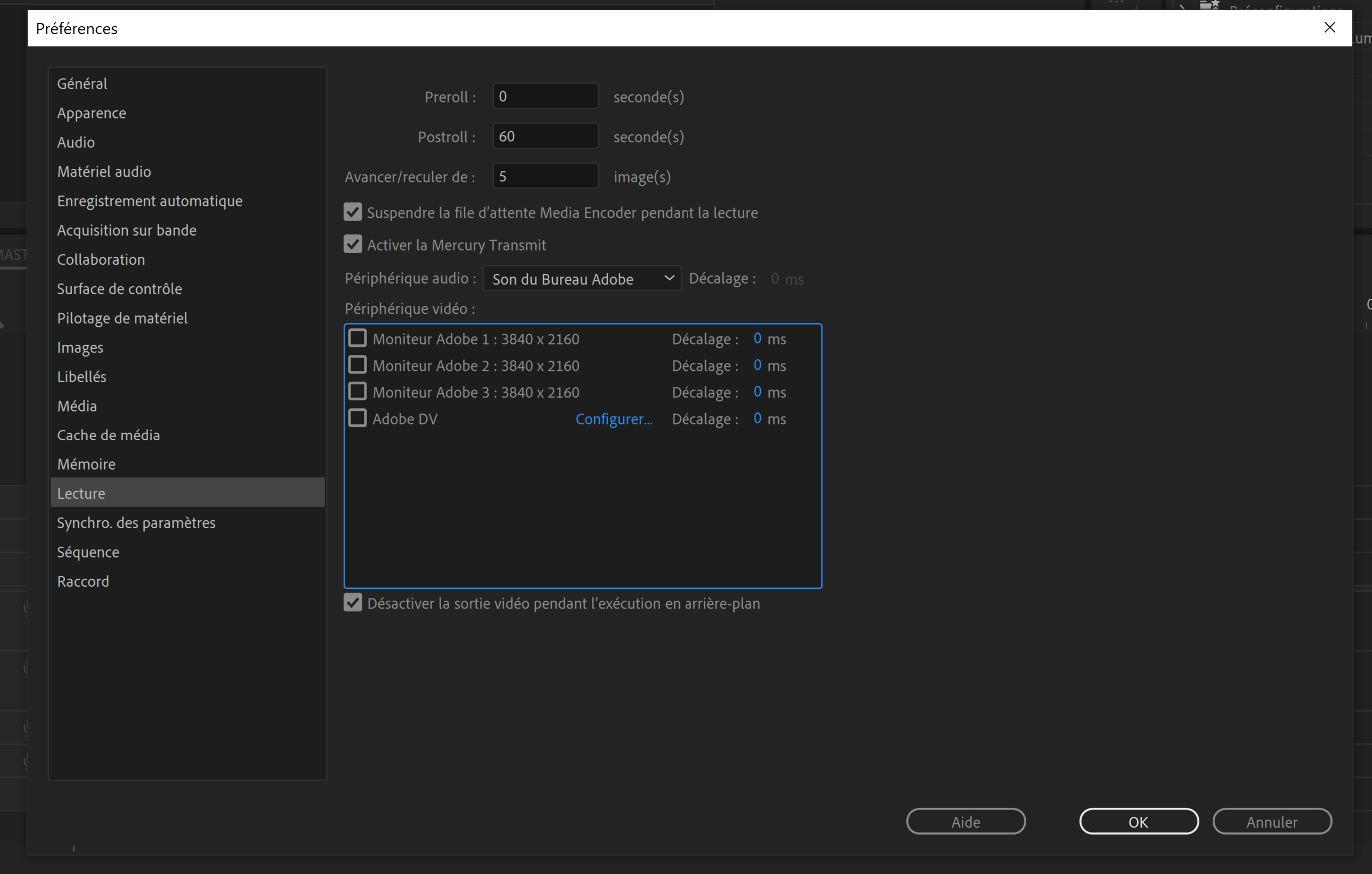The width and height of the screenshot is (1372, 874).
Task: Click the Configurer... link for Adobe DV
Action: point(614,419)
